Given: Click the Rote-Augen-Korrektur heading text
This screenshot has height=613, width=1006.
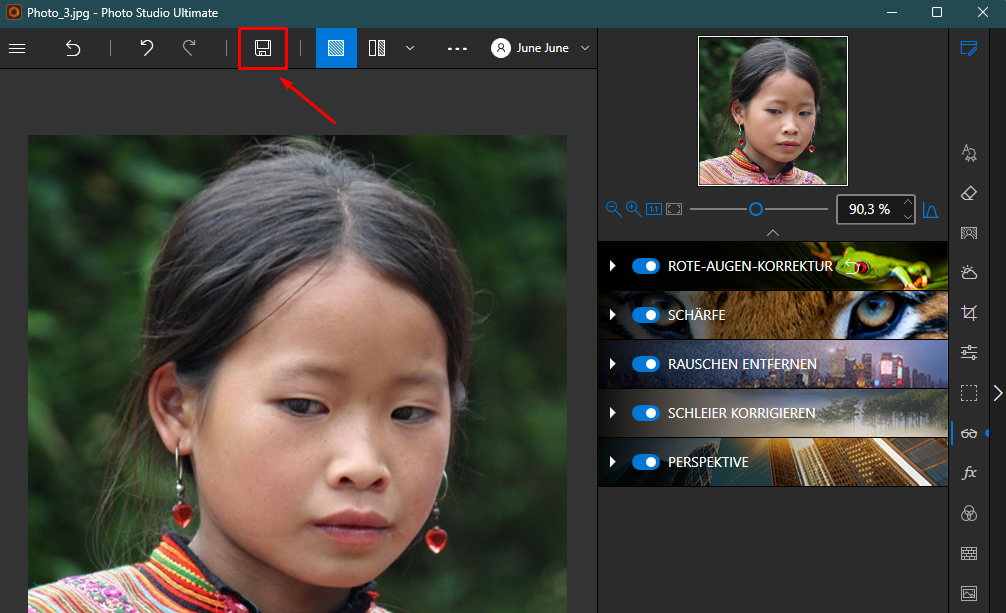Looking at the screenshot, I should coord(750,266).
